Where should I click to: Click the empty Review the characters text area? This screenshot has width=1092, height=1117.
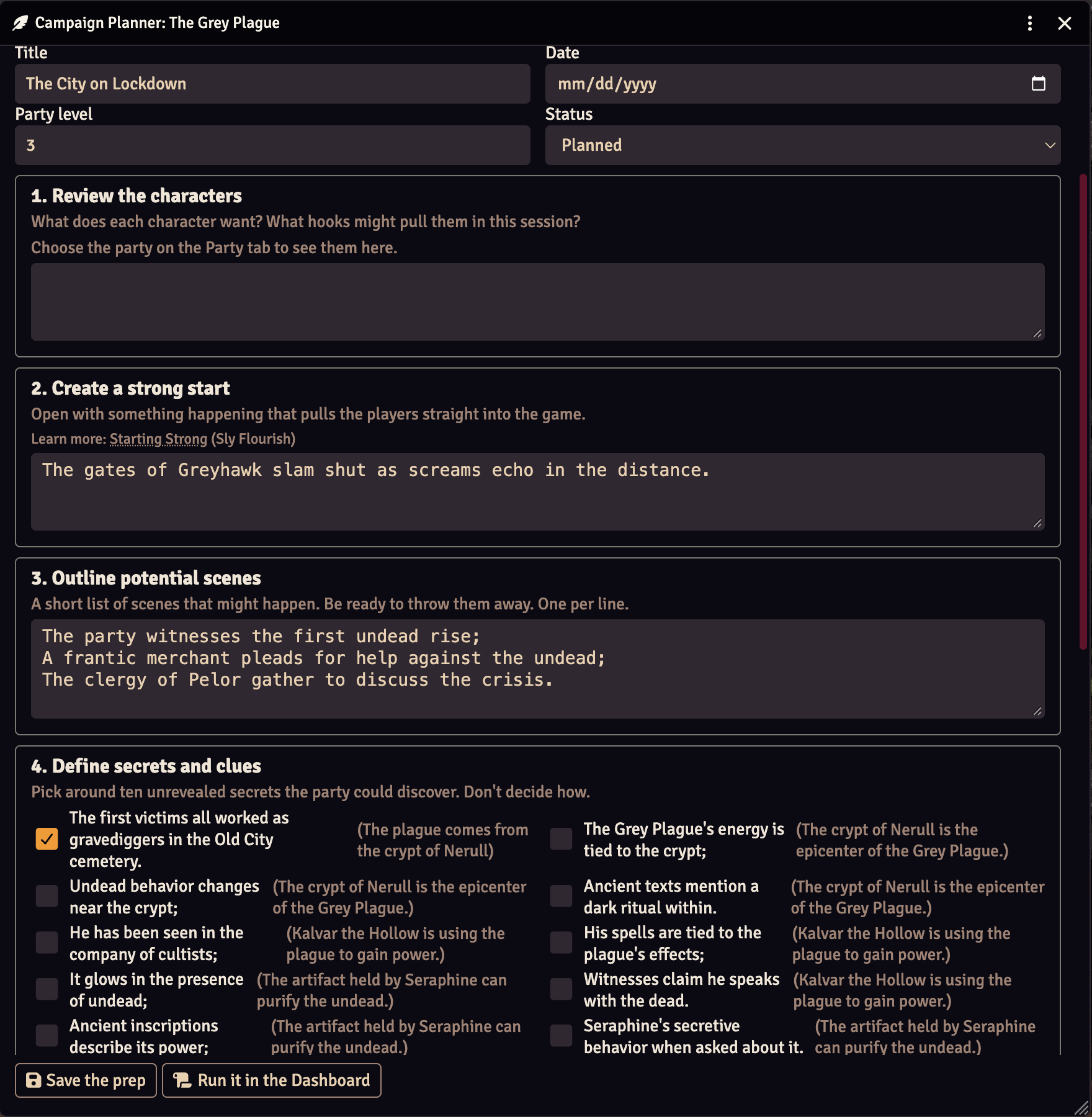click(538, 302)
